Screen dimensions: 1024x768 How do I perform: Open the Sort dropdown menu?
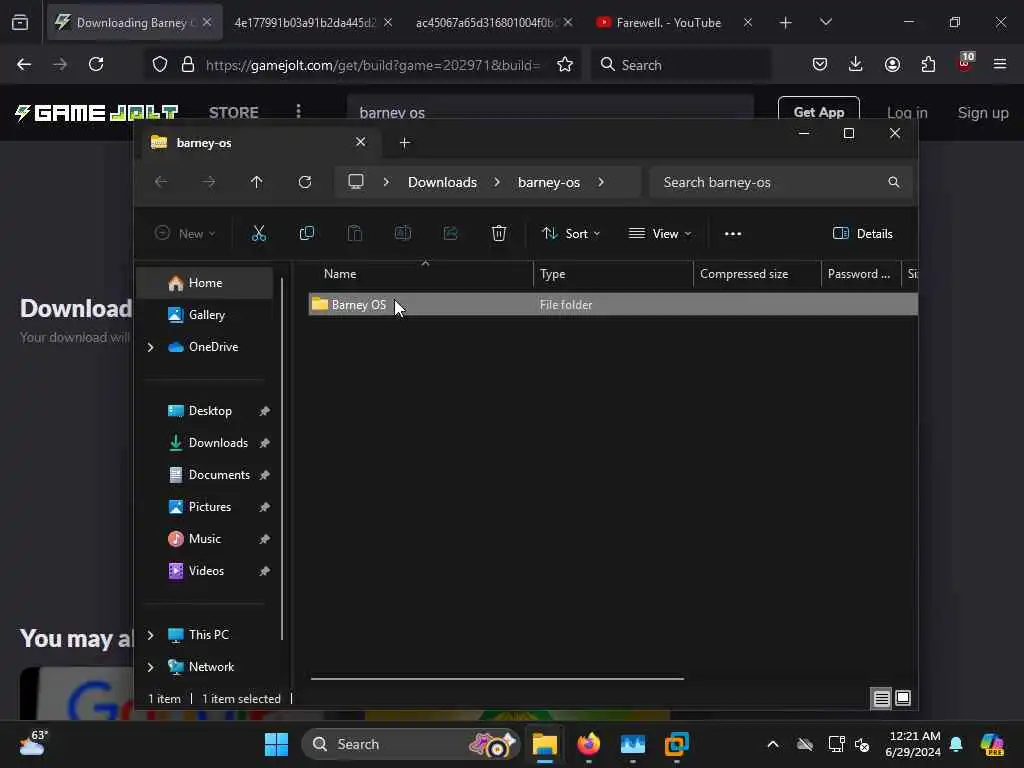[571, 233]
